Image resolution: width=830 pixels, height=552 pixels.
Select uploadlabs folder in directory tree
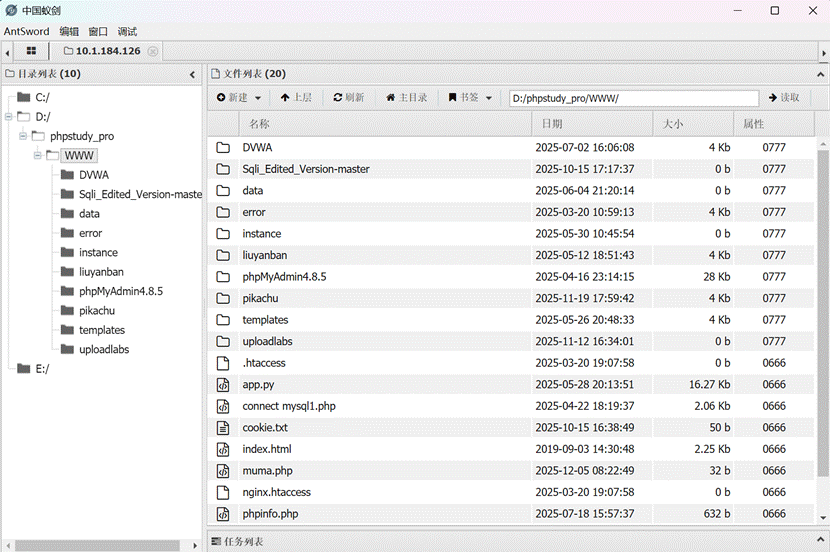pyautogui.click(x=104, y=349)
